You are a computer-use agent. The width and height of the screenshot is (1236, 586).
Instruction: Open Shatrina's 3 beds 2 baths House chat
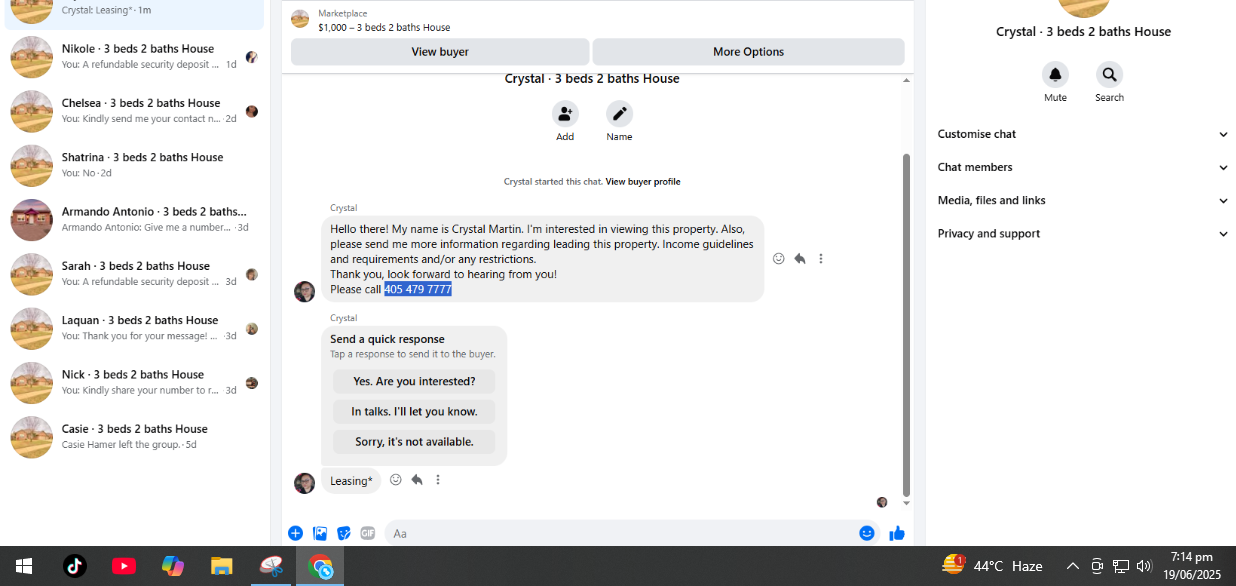(134, 164)
